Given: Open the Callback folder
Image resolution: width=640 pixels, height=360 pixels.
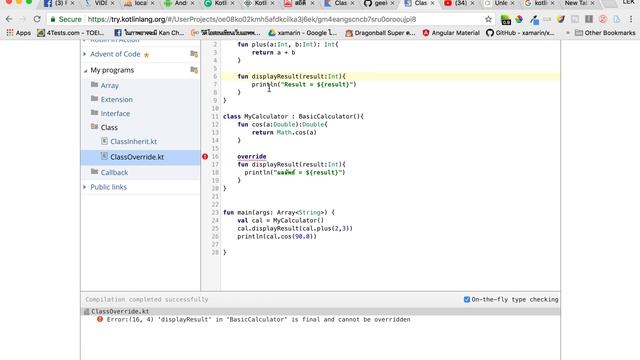Looking at the screenshot, I should 114,172.
